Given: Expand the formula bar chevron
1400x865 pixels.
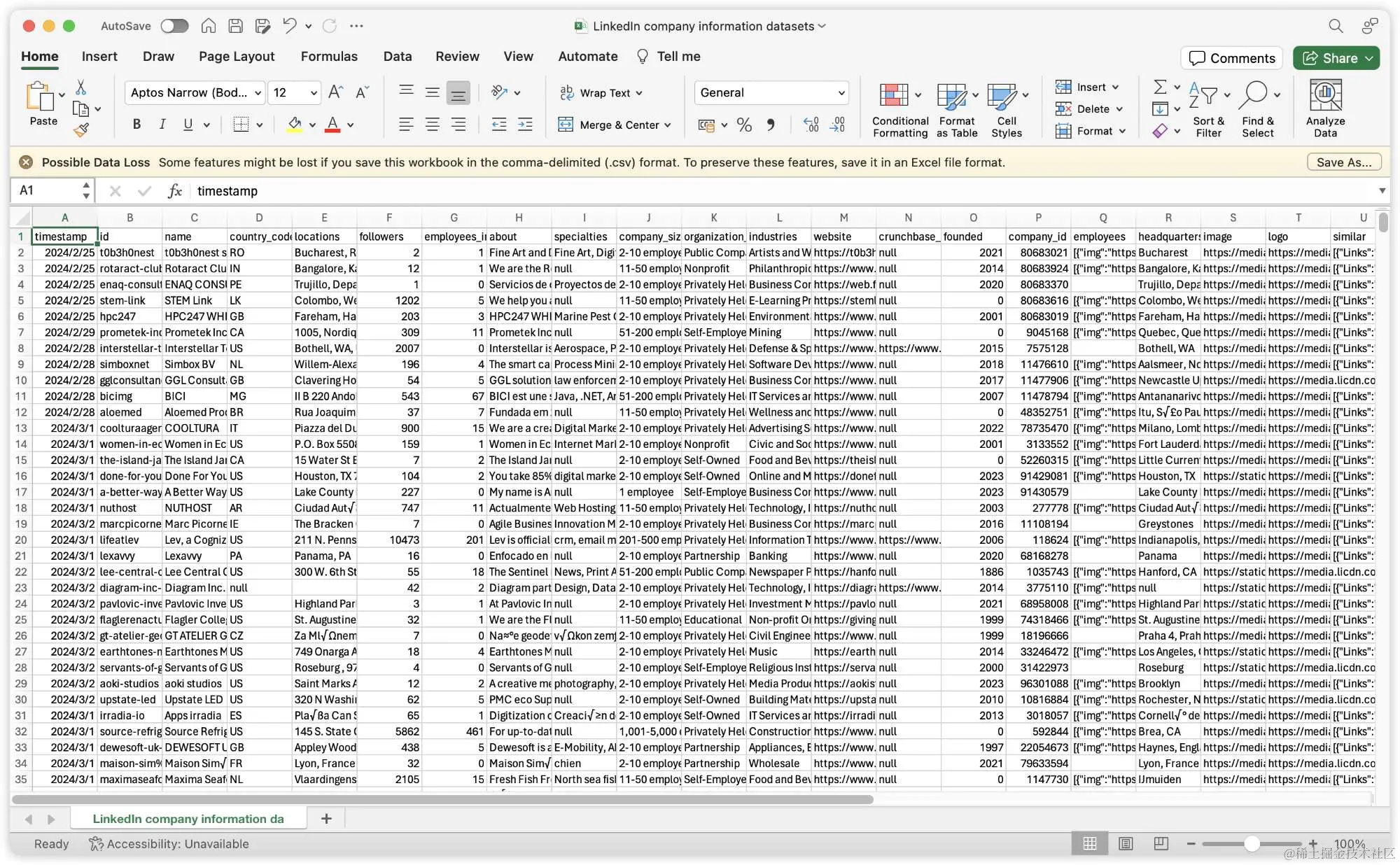Looking at the screenshot, I should point(1382,190).
